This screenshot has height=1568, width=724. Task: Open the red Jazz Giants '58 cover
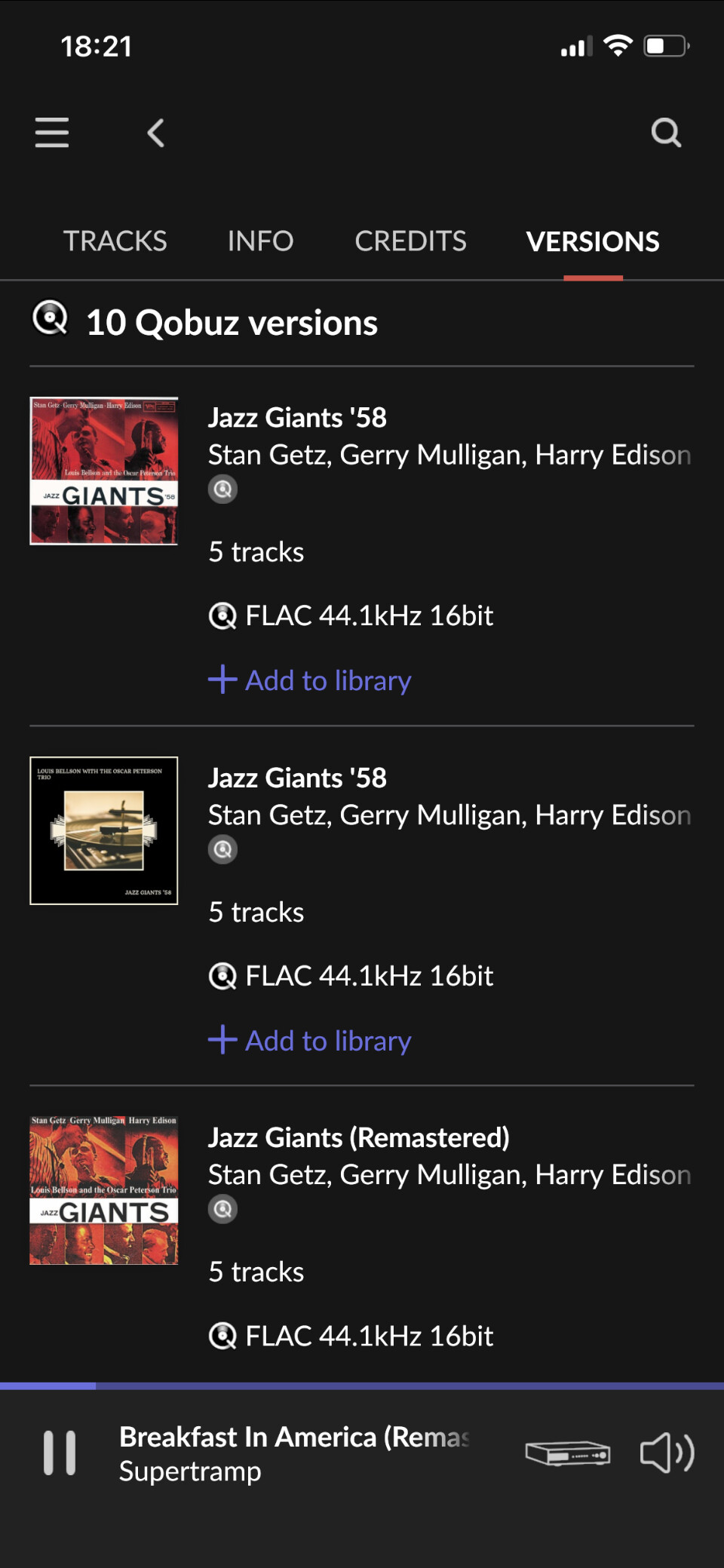104,471
